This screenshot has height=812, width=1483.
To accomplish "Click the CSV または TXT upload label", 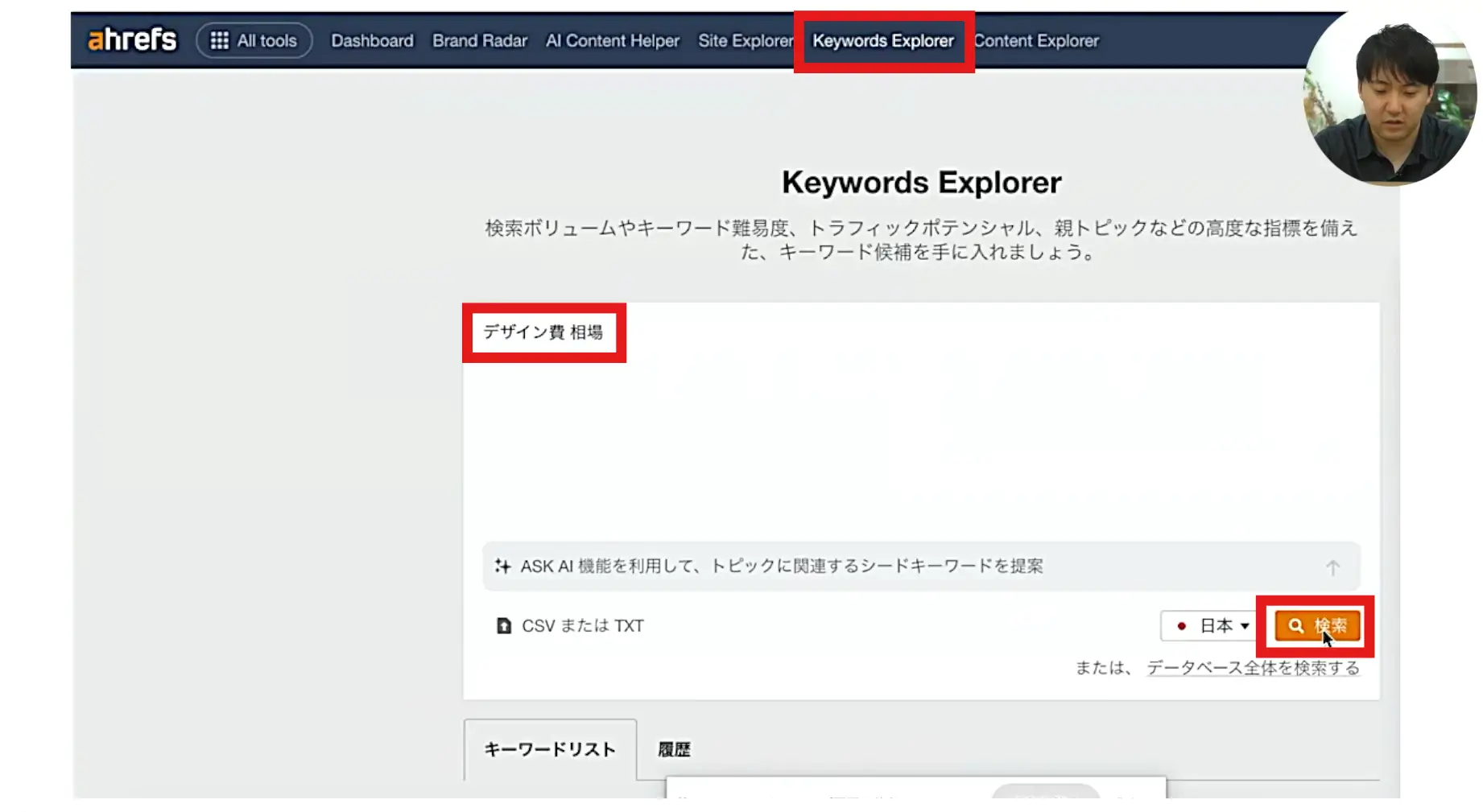I will point(582,626).
